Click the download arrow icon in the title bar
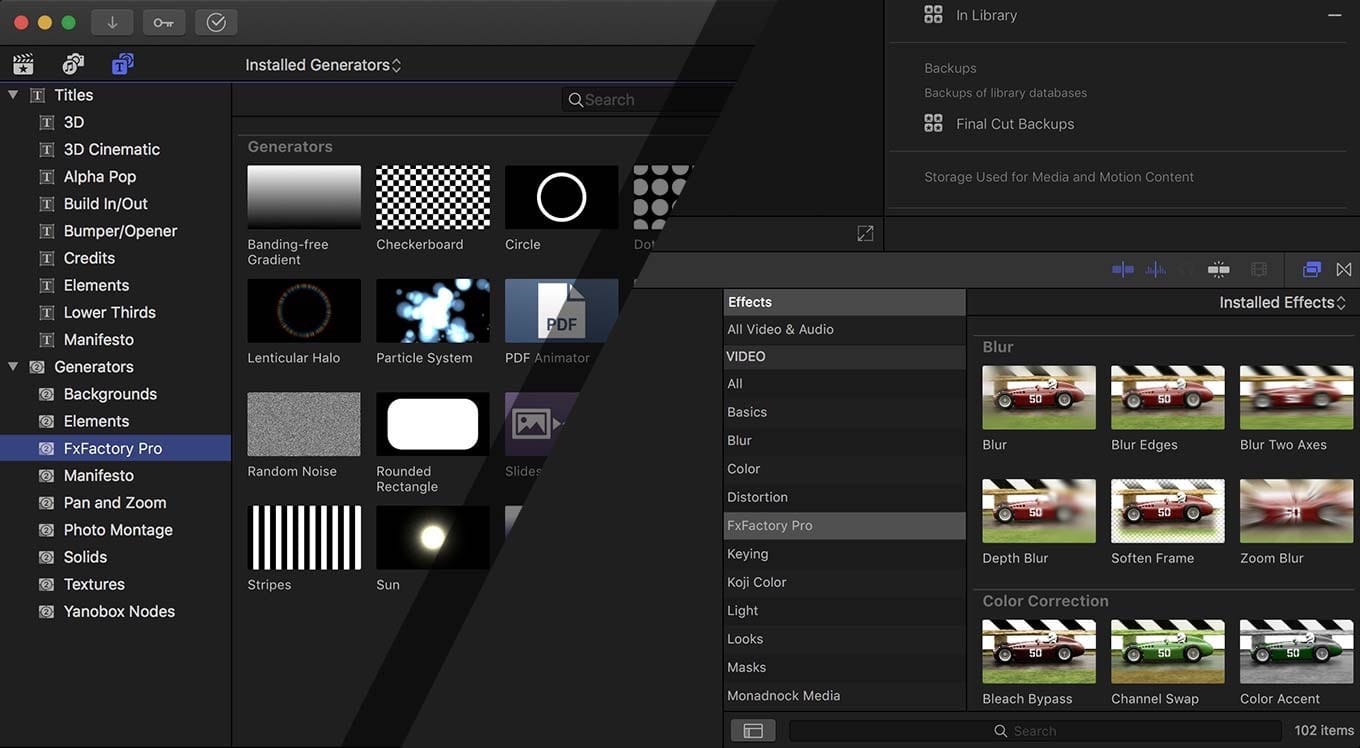1360x748 pixels. (x=111, y=21)
